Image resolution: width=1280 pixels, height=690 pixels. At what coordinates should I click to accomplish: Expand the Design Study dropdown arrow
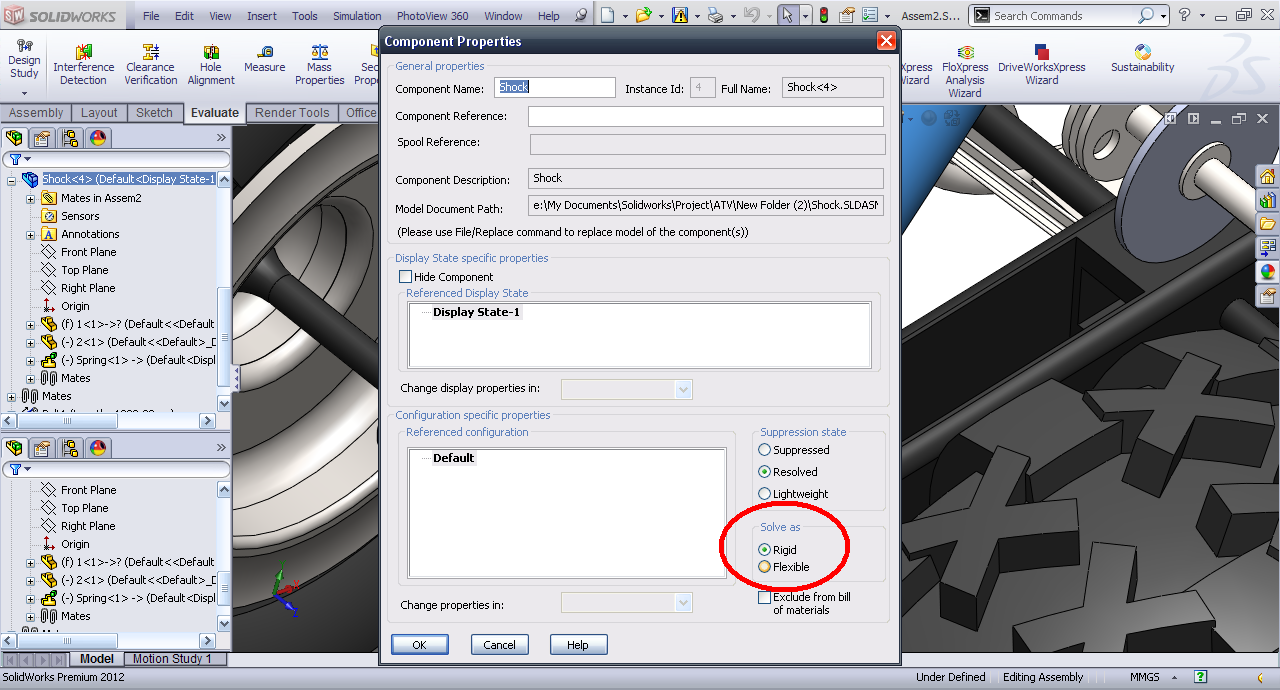click(x=24, y=93)
